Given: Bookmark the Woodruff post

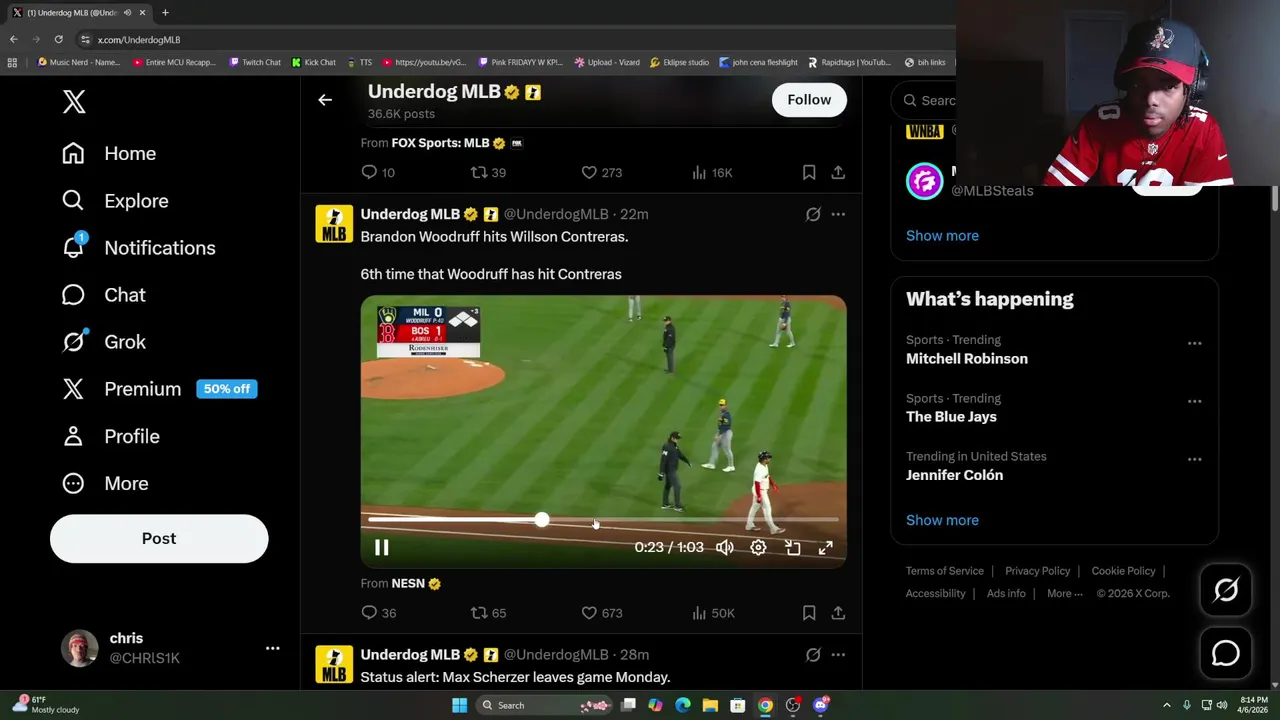Looking at the screenshot, I should pyautogui.click(x=809, y=613).
